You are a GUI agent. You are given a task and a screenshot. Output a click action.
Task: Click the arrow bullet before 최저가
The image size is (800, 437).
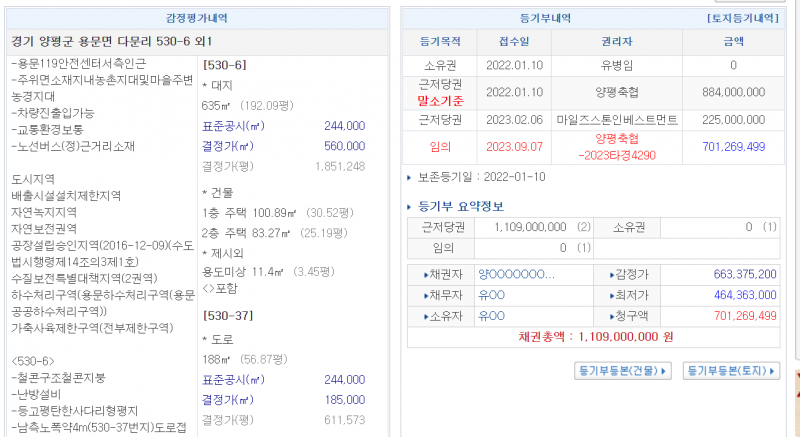[612, 295]
